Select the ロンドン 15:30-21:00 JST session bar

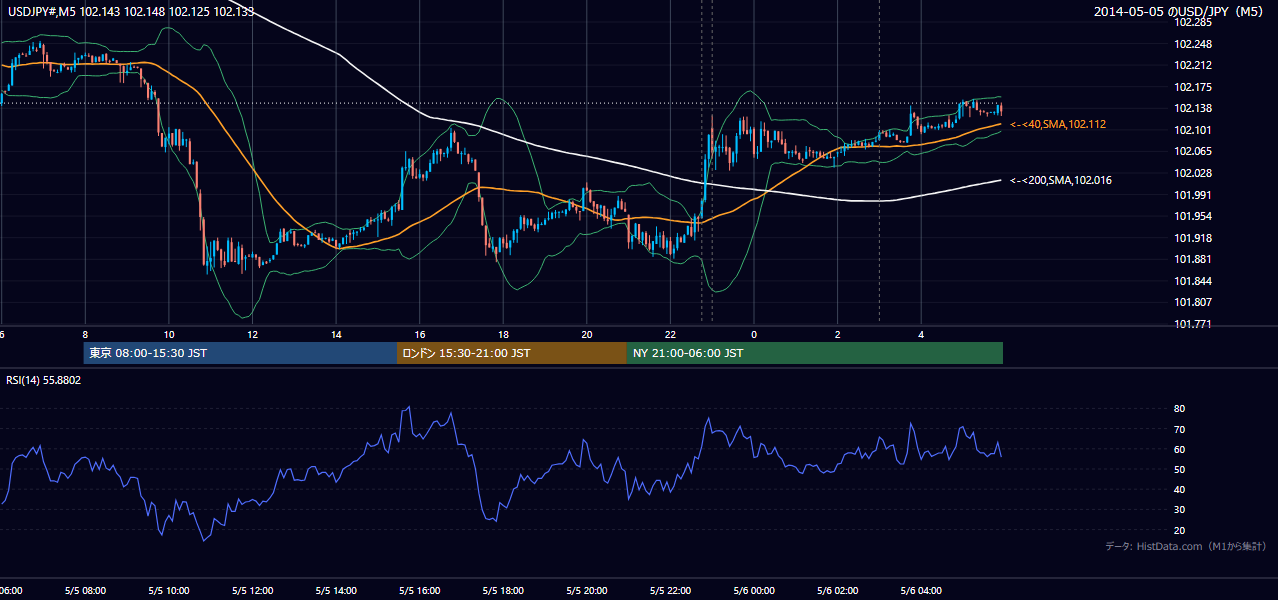512,353
